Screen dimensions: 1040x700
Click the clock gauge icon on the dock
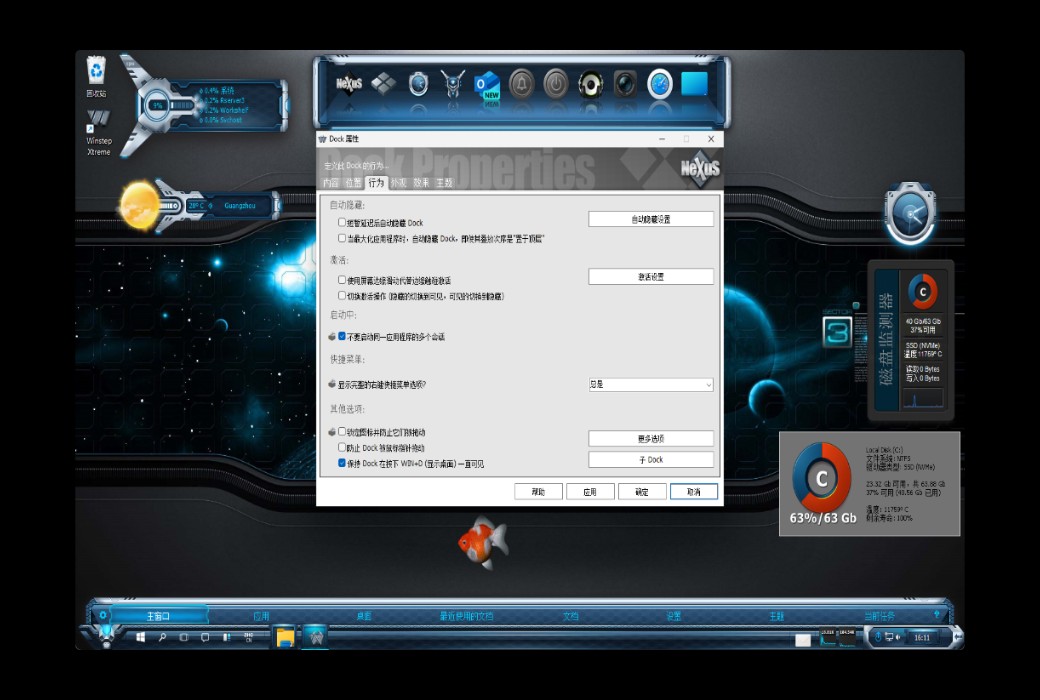point(658,85)
